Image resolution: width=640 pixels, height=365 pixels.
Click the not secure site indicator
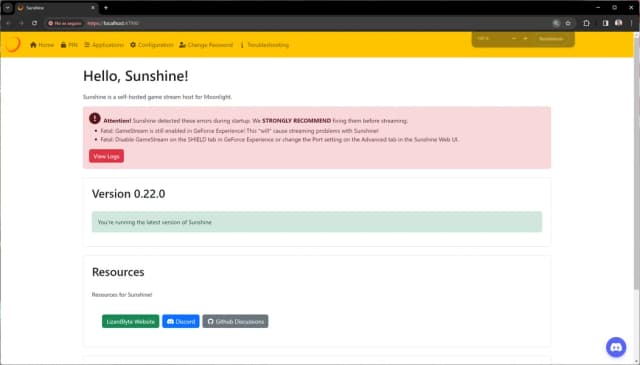pyautogui.click(x=64, y=23)
